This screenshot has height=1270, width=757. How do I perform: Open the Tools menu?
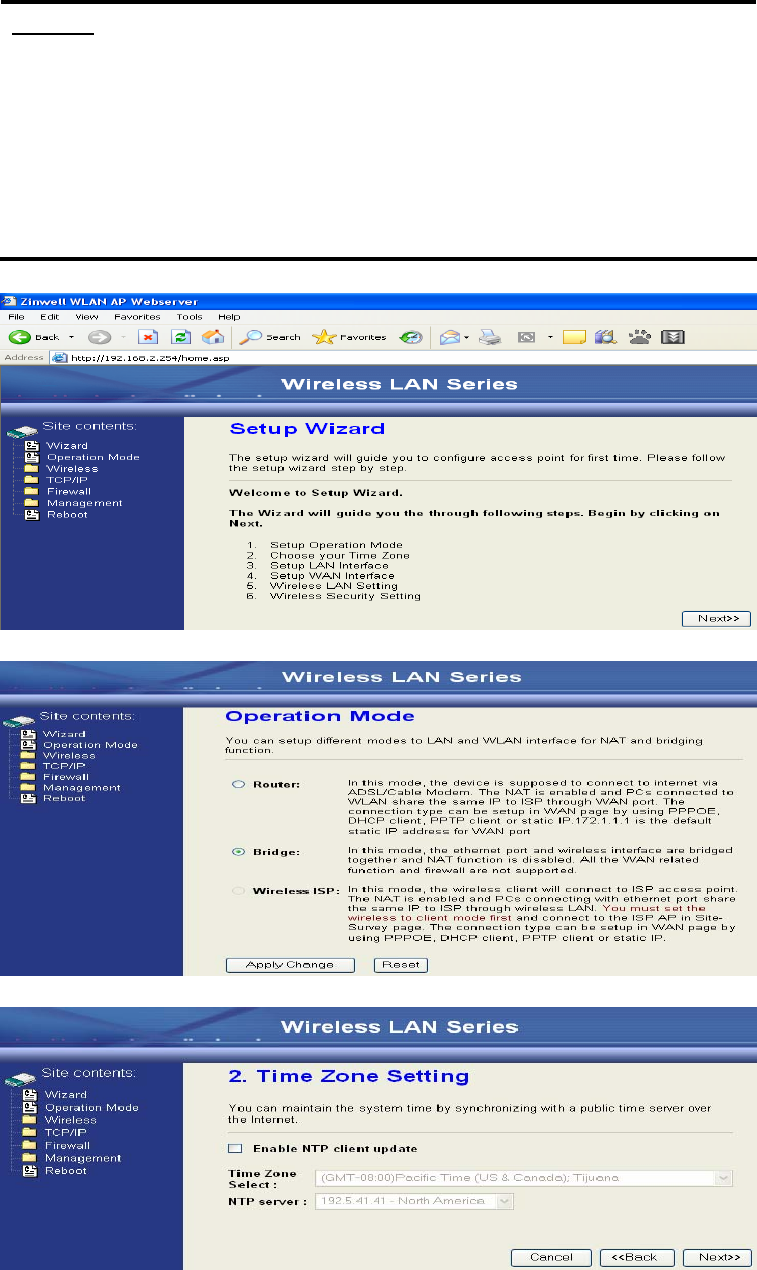coord(190,317)
